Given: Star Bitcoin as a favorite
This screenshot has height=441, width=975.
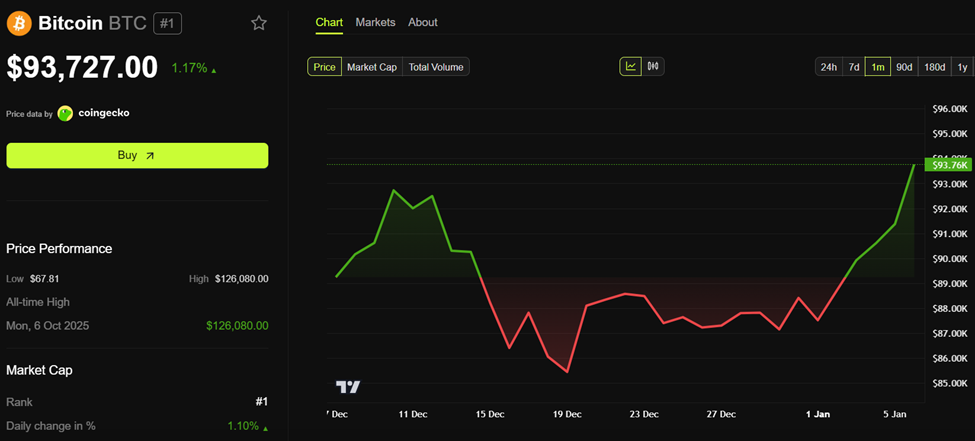Looking at the screenshot, I should 259,23.
